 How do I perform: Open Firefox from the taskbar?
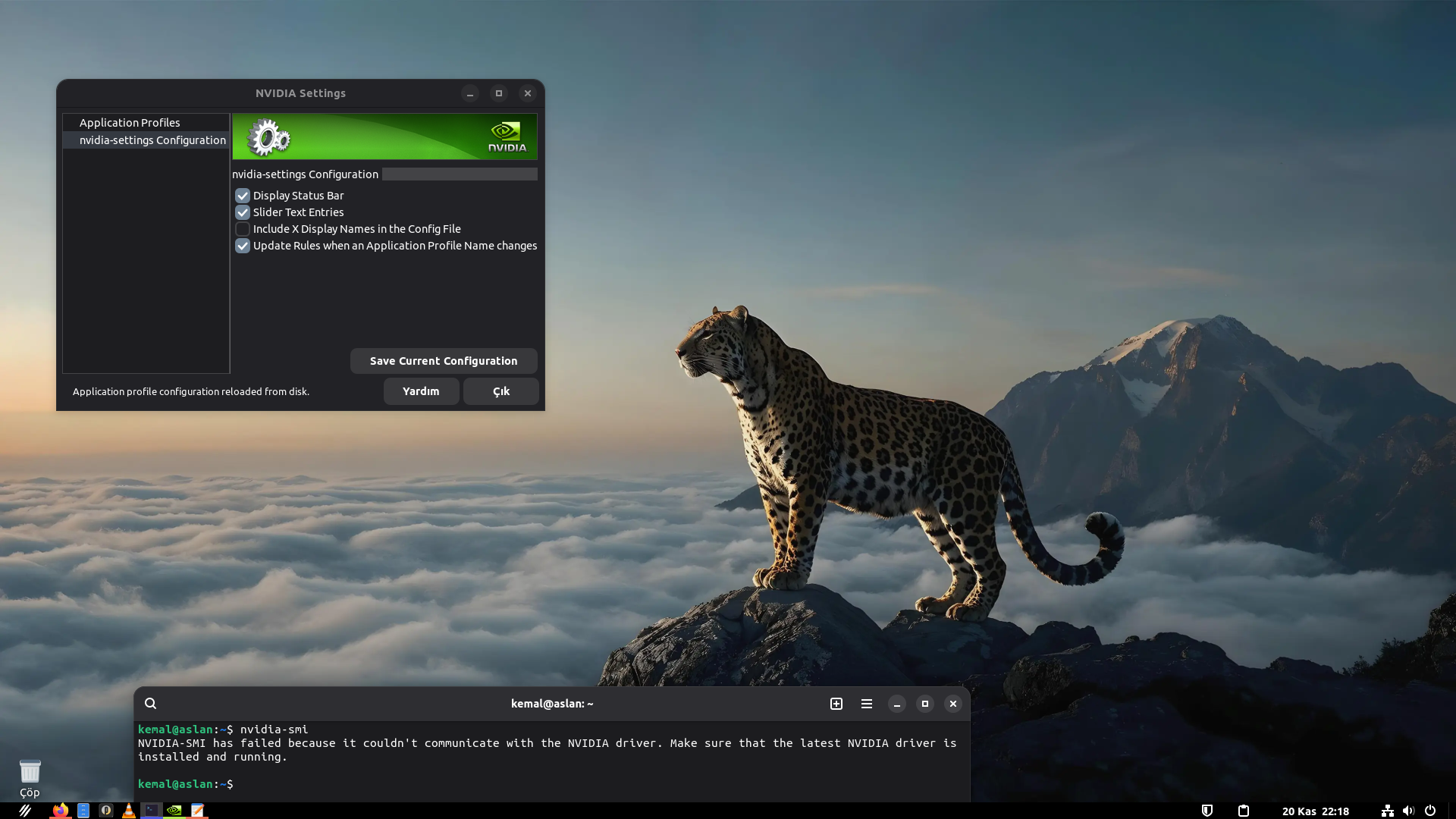[60, 810]
